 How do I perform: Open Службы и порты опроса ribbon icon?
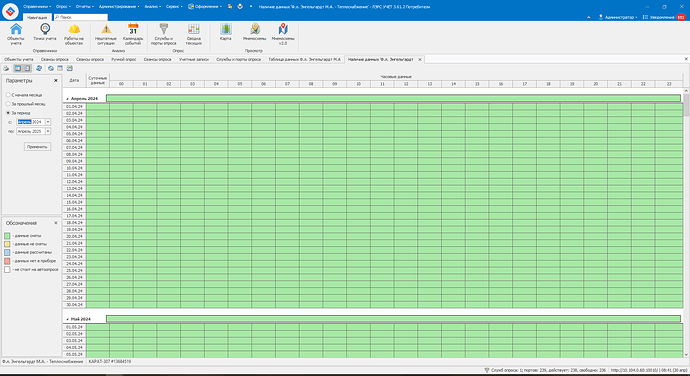[164, 34]
